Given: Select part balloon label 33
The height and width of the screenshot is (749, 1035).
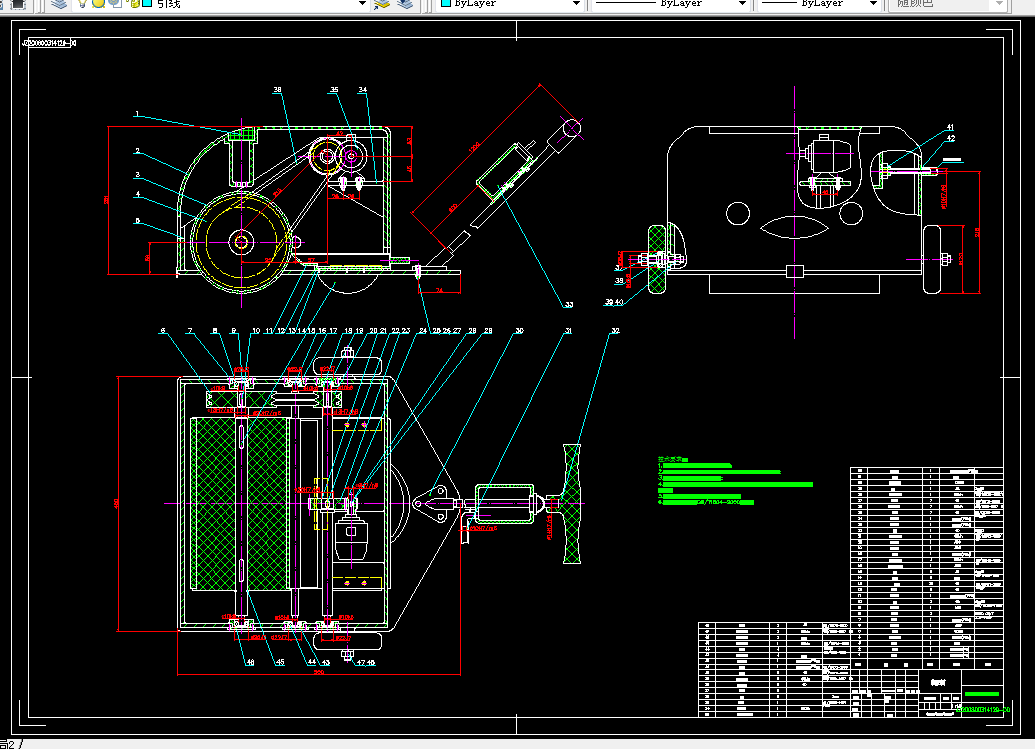Looking at the screenshot, I should (x=568, y=304).
